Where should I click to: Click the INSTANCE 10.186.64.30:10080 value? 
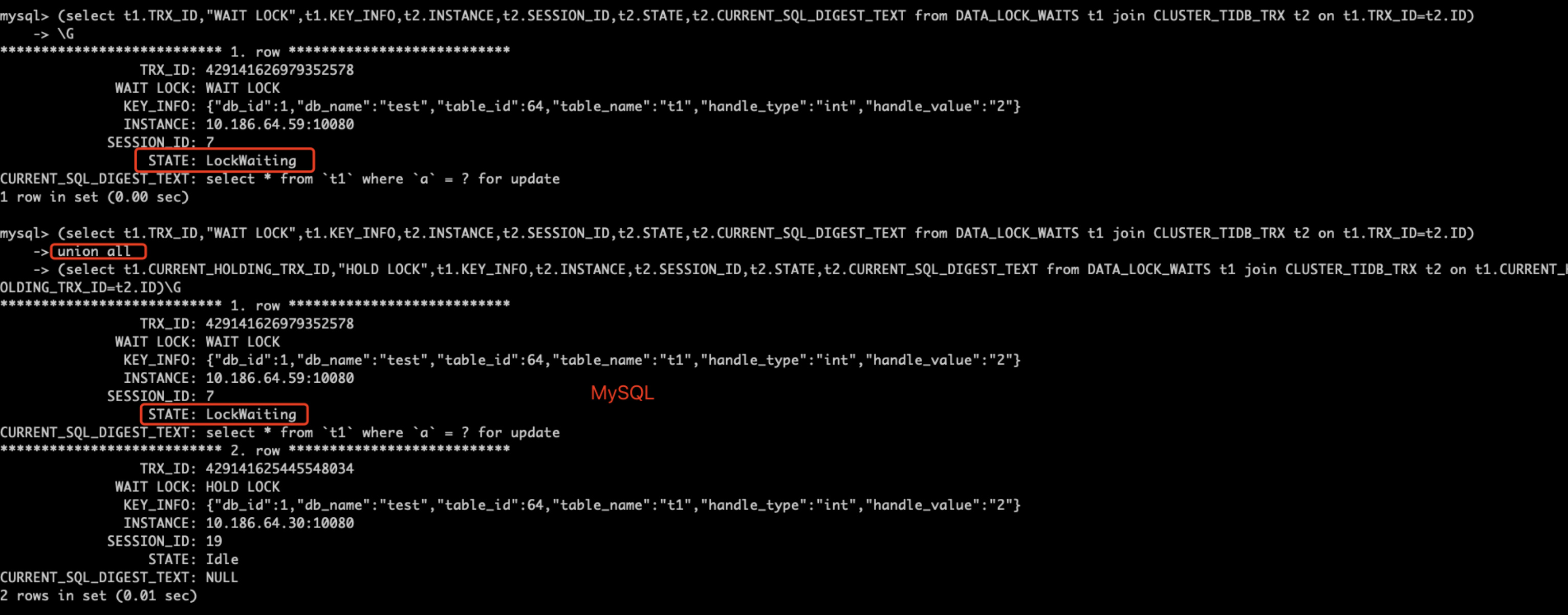279,523
